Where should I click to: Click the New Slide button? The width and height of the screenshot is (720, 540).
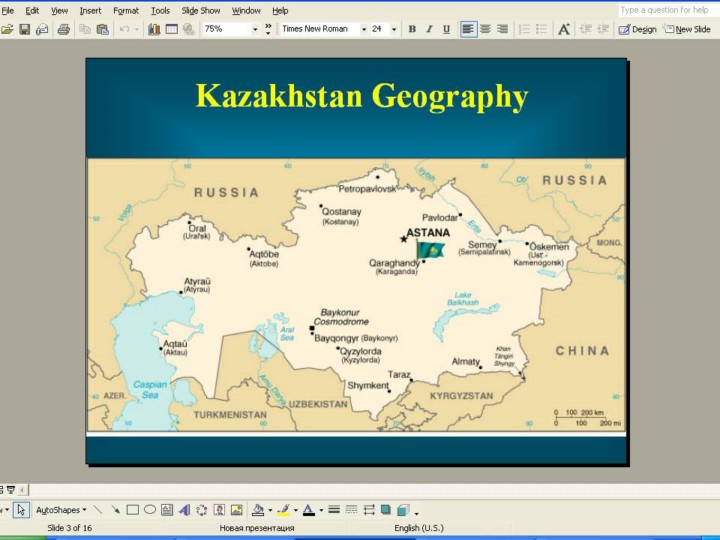coord(687,30)
